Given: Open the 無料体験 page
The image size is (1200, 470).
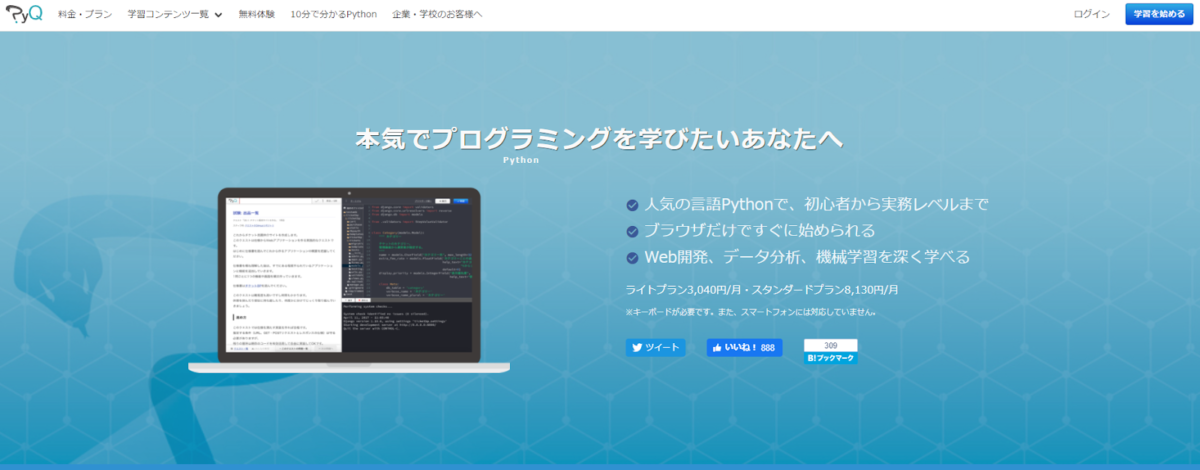Looking at the screenshot, I should [256, 14].
